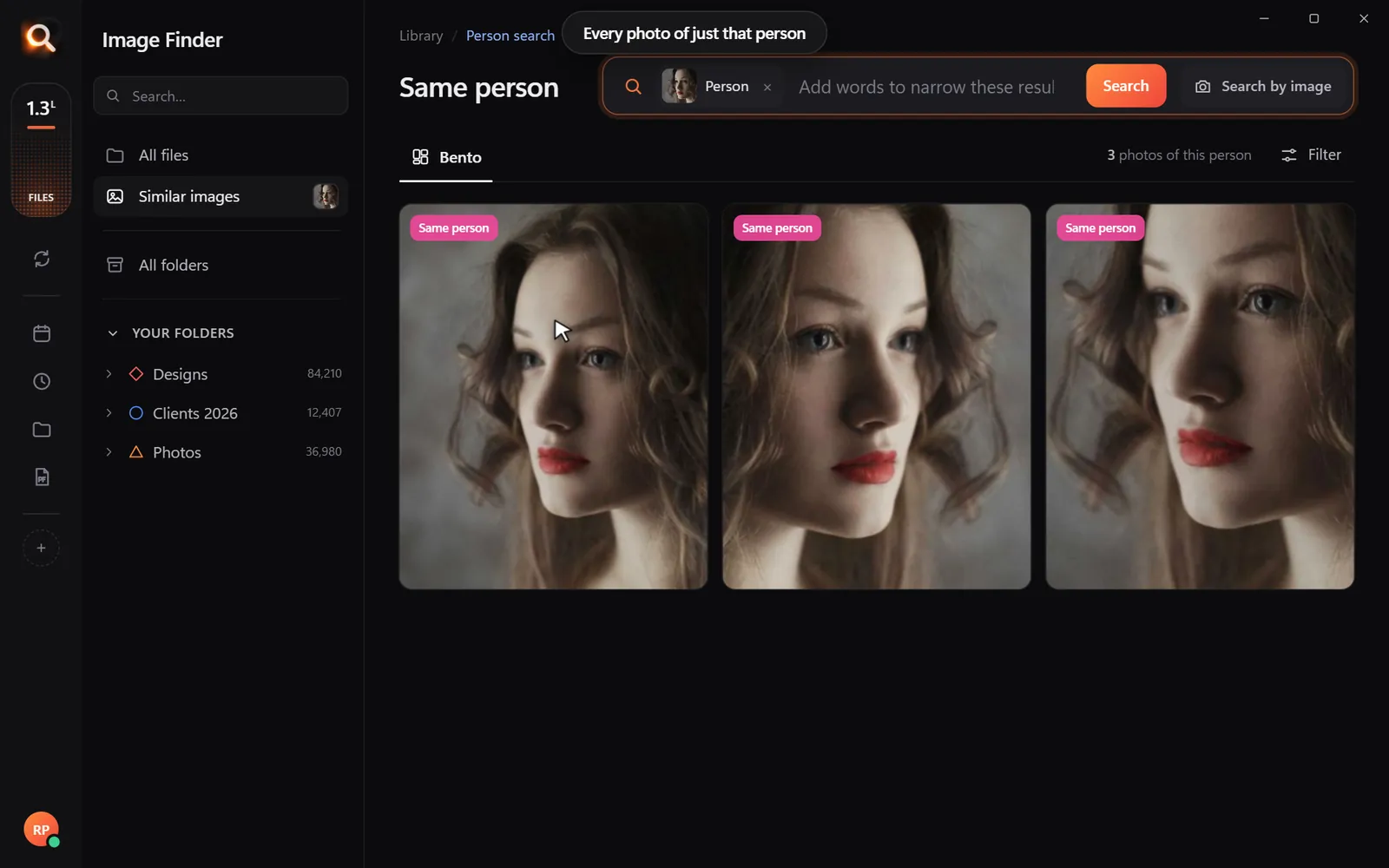The image size is (1389, 868).
Task: Select the Designs folder row
Action: click(221, 374)
